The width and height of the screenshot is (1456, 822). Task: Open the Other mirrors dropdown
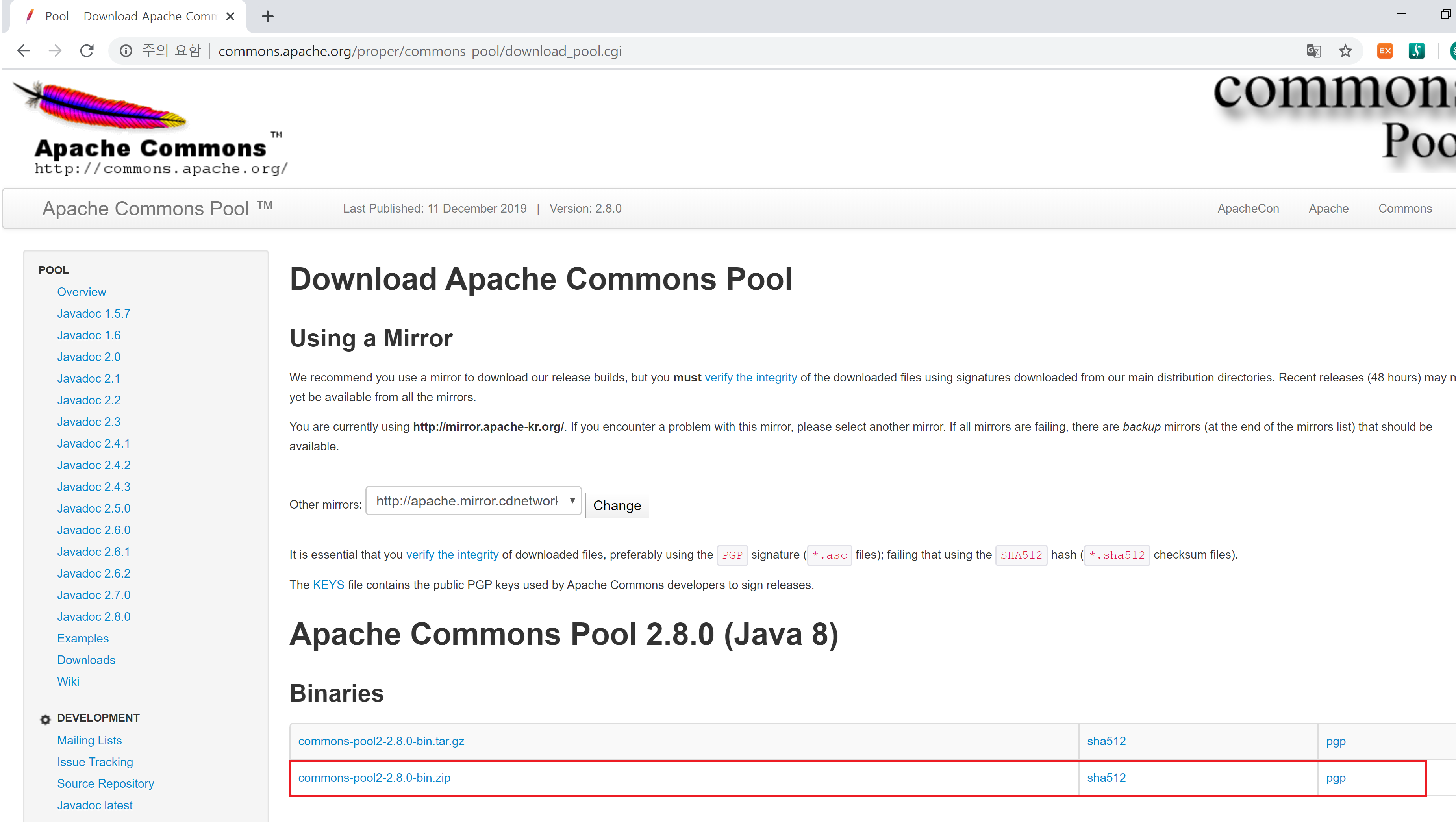(473, 501)
